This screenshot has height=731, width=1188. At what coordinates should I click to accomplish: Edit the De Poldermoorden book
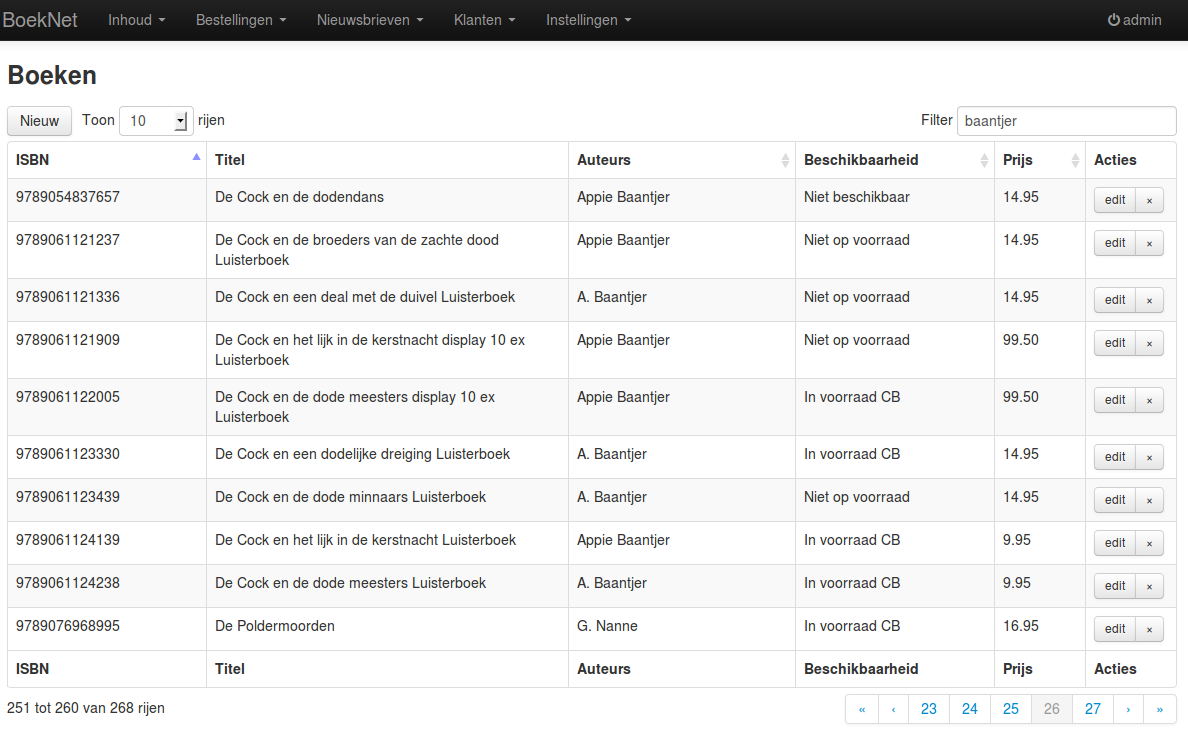(x=1115, y=629)
